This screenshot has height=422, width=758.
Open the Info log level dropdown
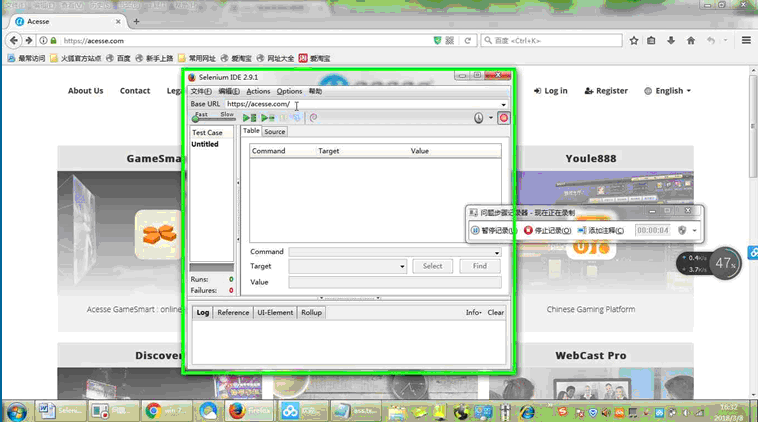(x=473, y=313)
